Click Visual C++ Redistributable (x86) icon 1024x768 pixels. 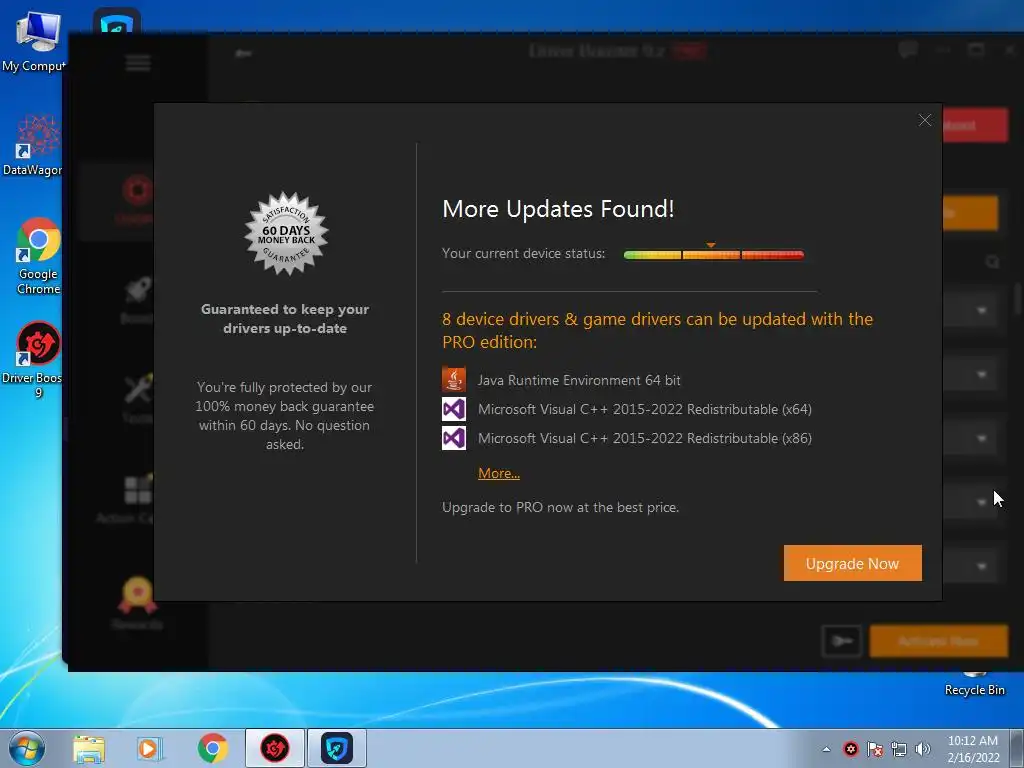click(x=454, y=438)
